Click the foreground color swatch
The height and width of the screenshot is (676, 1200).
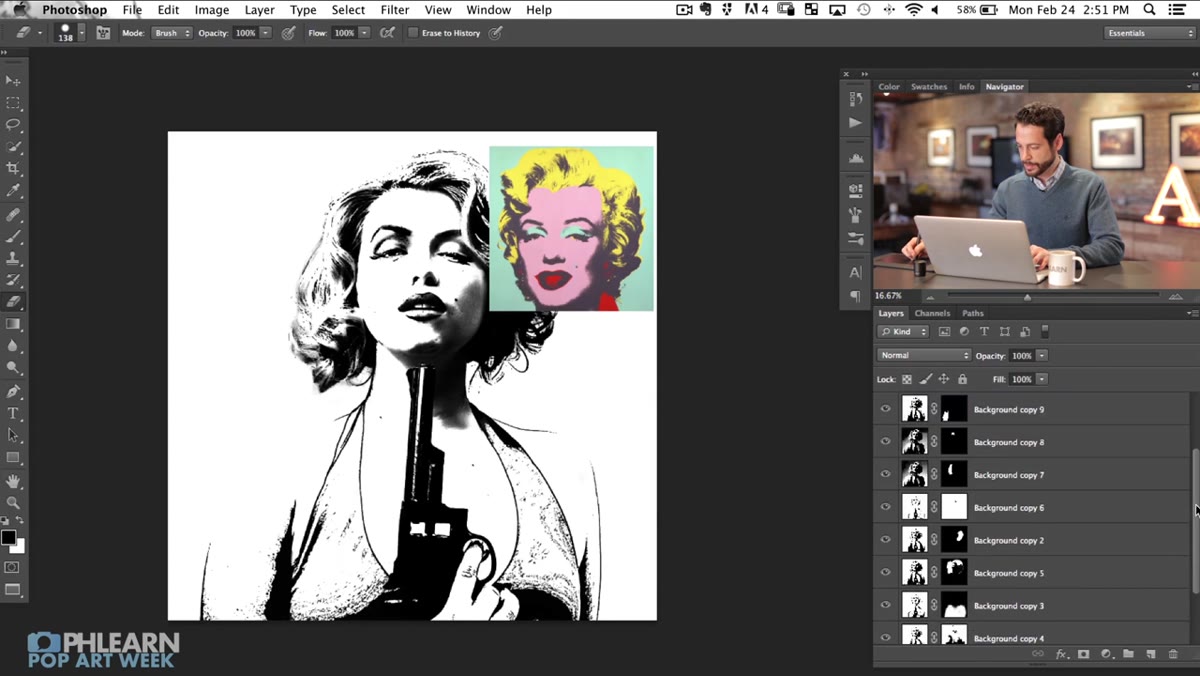pos(8,538)
